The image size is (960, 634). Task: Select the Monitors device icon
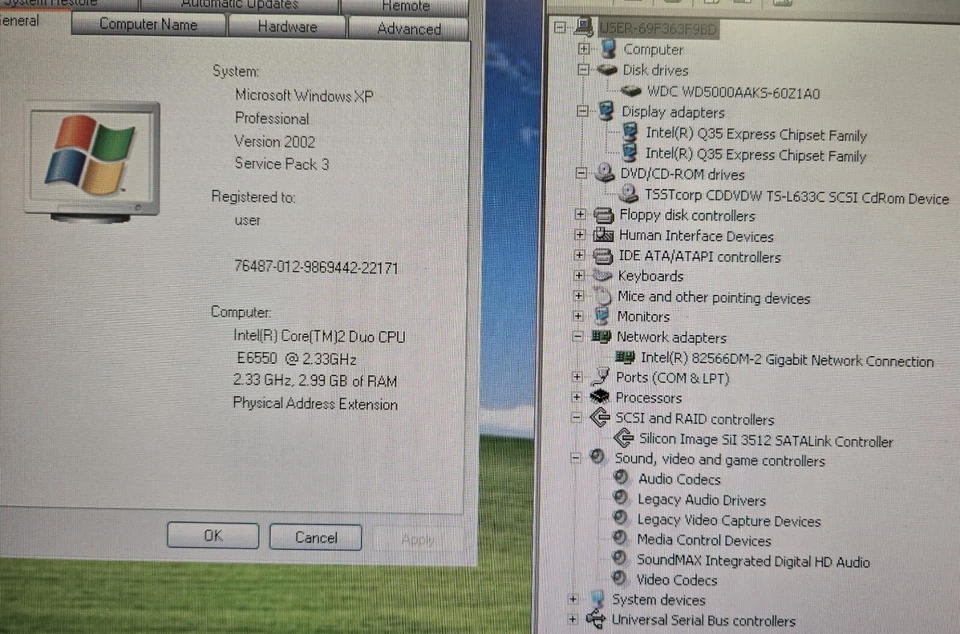pyautogui.click(x=601, y=316)
